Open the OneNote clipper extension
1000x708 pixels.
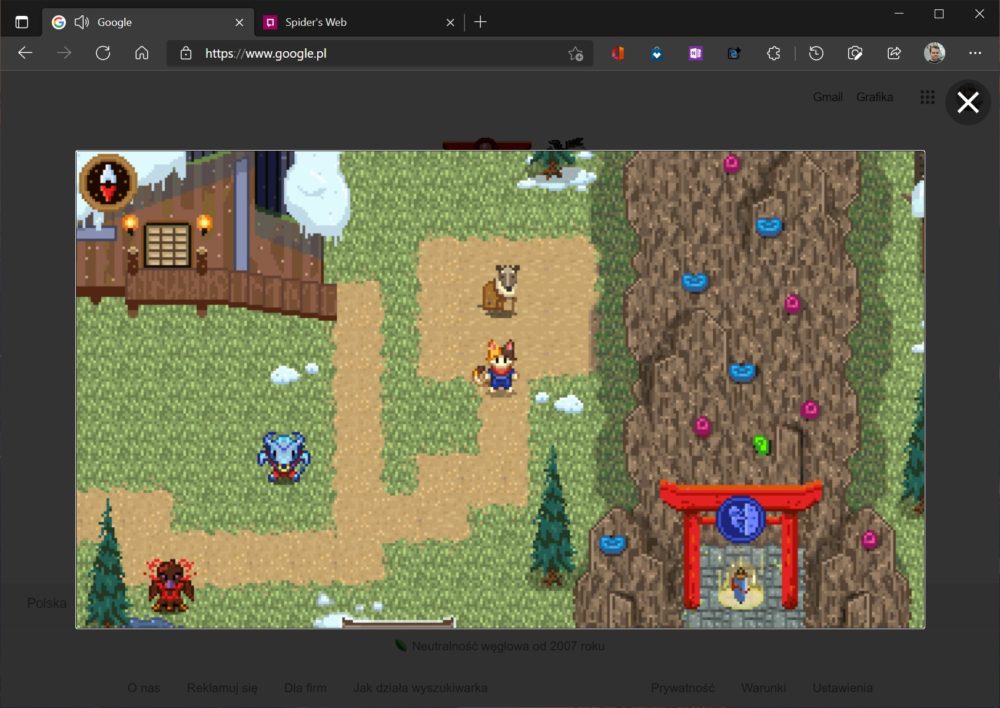pyautogui.click(x=695, y=54)
